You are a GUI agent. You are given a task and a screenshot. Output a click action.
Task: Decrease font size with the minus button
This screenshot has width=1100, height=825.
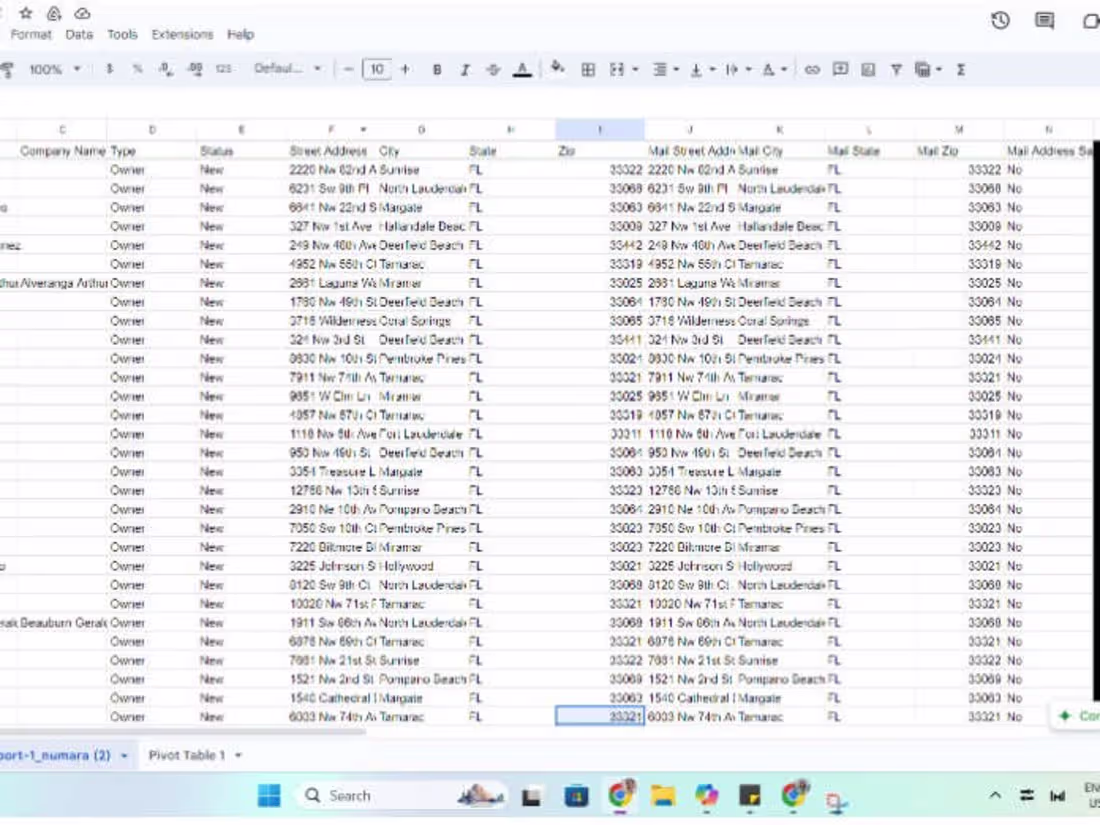[x=349, y=69]
